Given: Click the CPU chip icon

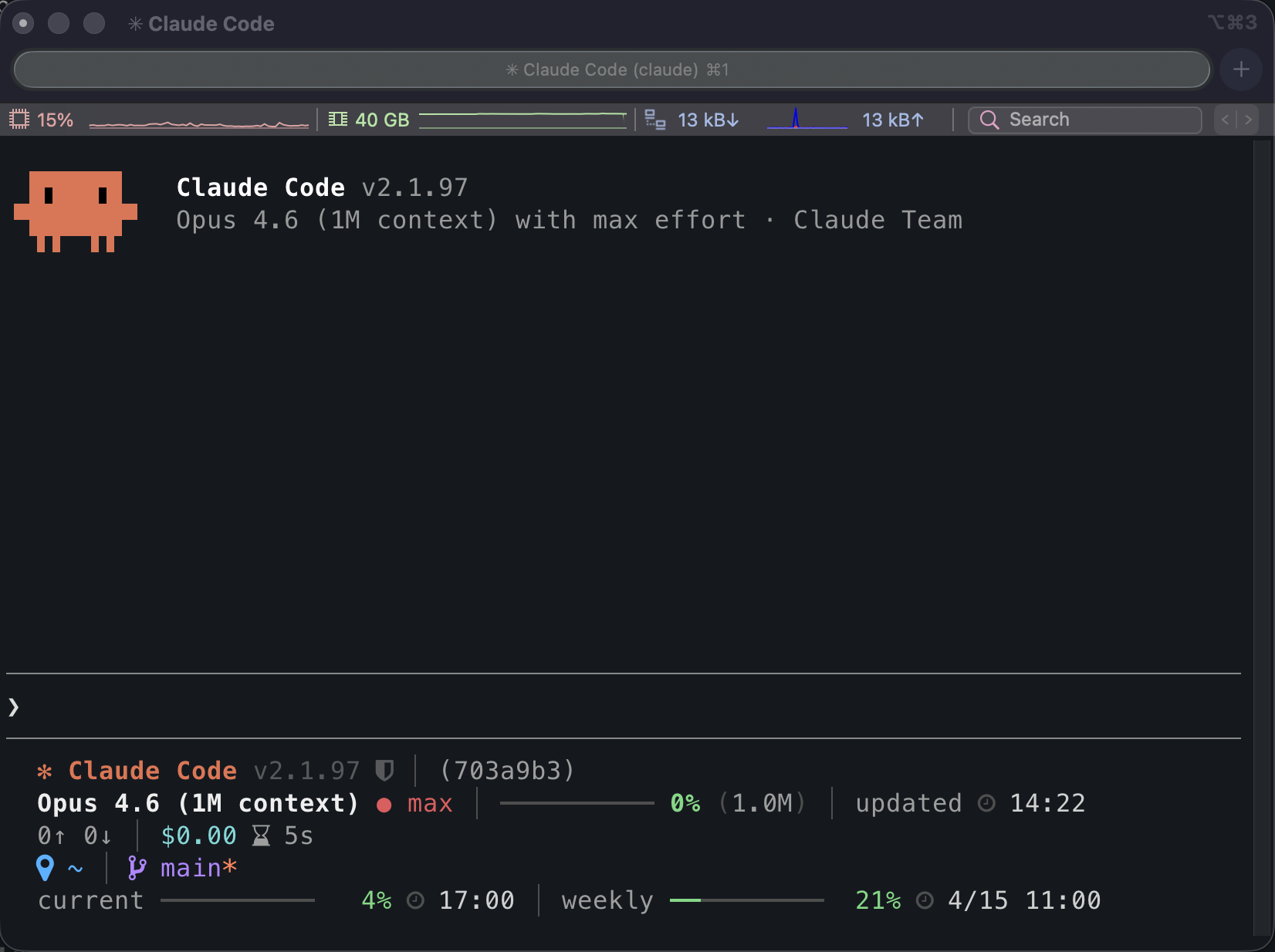Looking at the screenshot, I should (x=19, y=120).
